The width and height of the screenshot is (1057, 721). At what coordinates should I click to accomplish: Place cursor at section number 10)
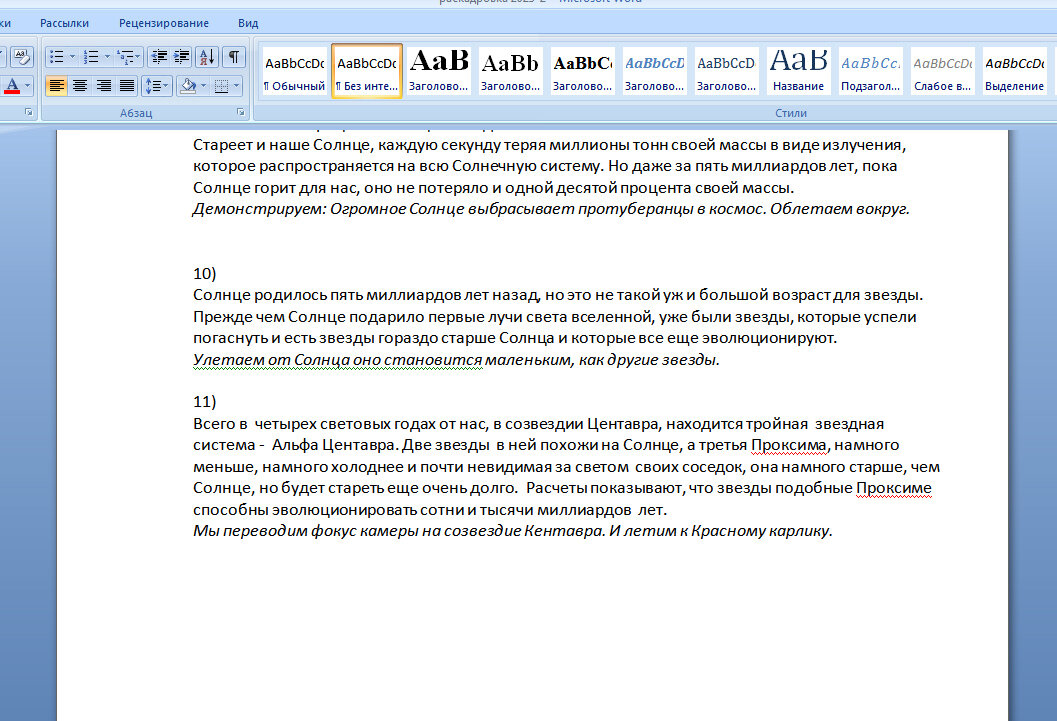[x=204, y=274]
